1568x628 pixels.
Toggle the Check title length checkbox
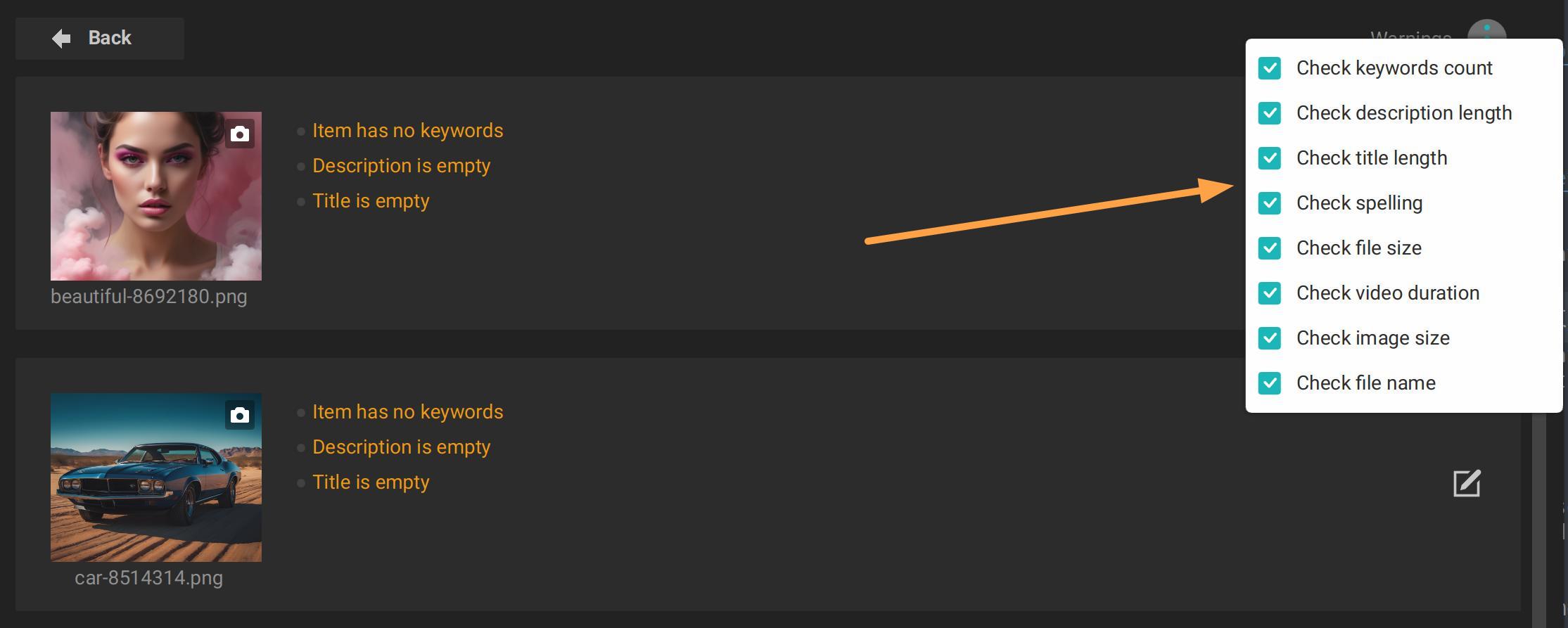pos(1270,158)
